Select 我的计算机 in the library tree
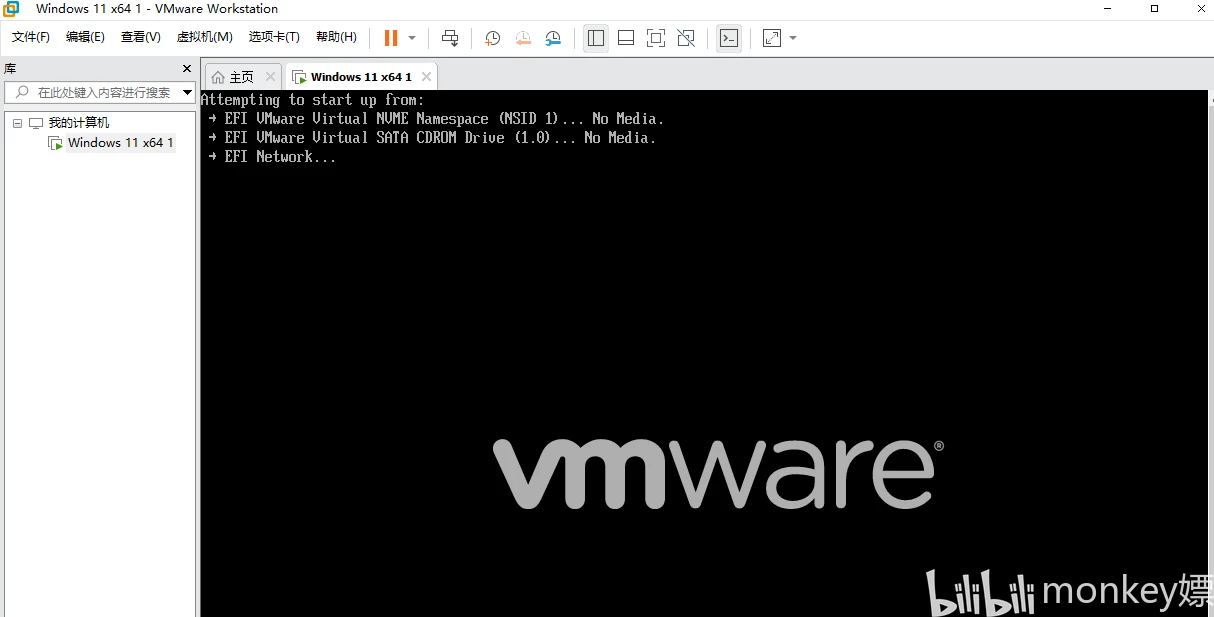 click(79, 123)
